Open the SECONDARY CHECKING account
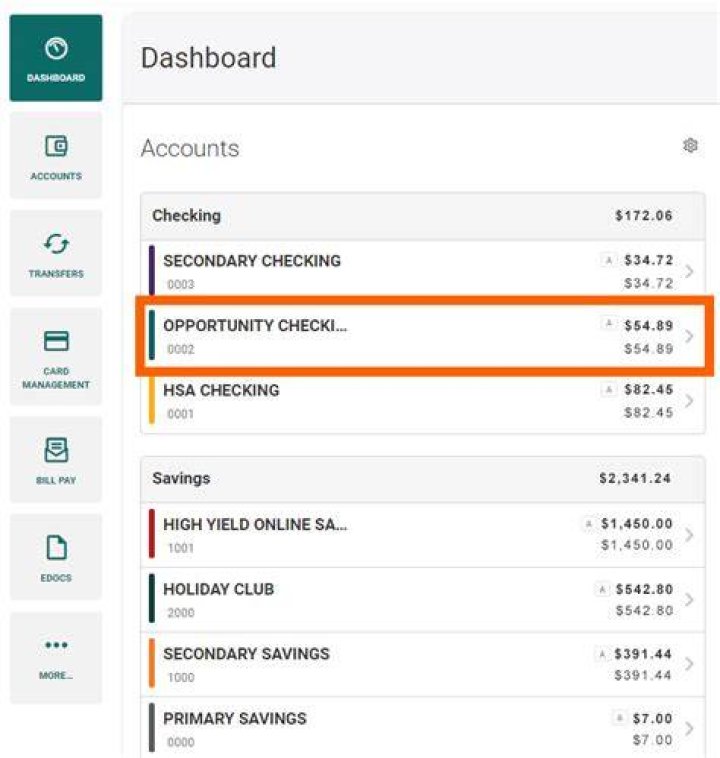Image resolution: width=720 pixels, height=758 pixels. click(x=423, y=271)
